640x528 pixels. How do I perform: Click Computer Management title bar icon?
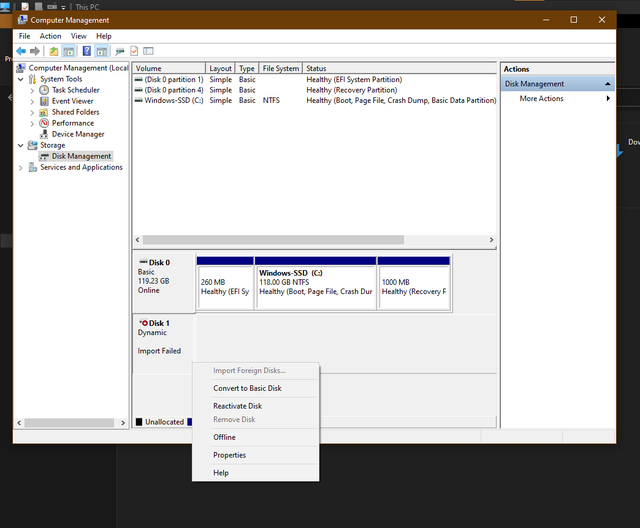click(22, 20)
